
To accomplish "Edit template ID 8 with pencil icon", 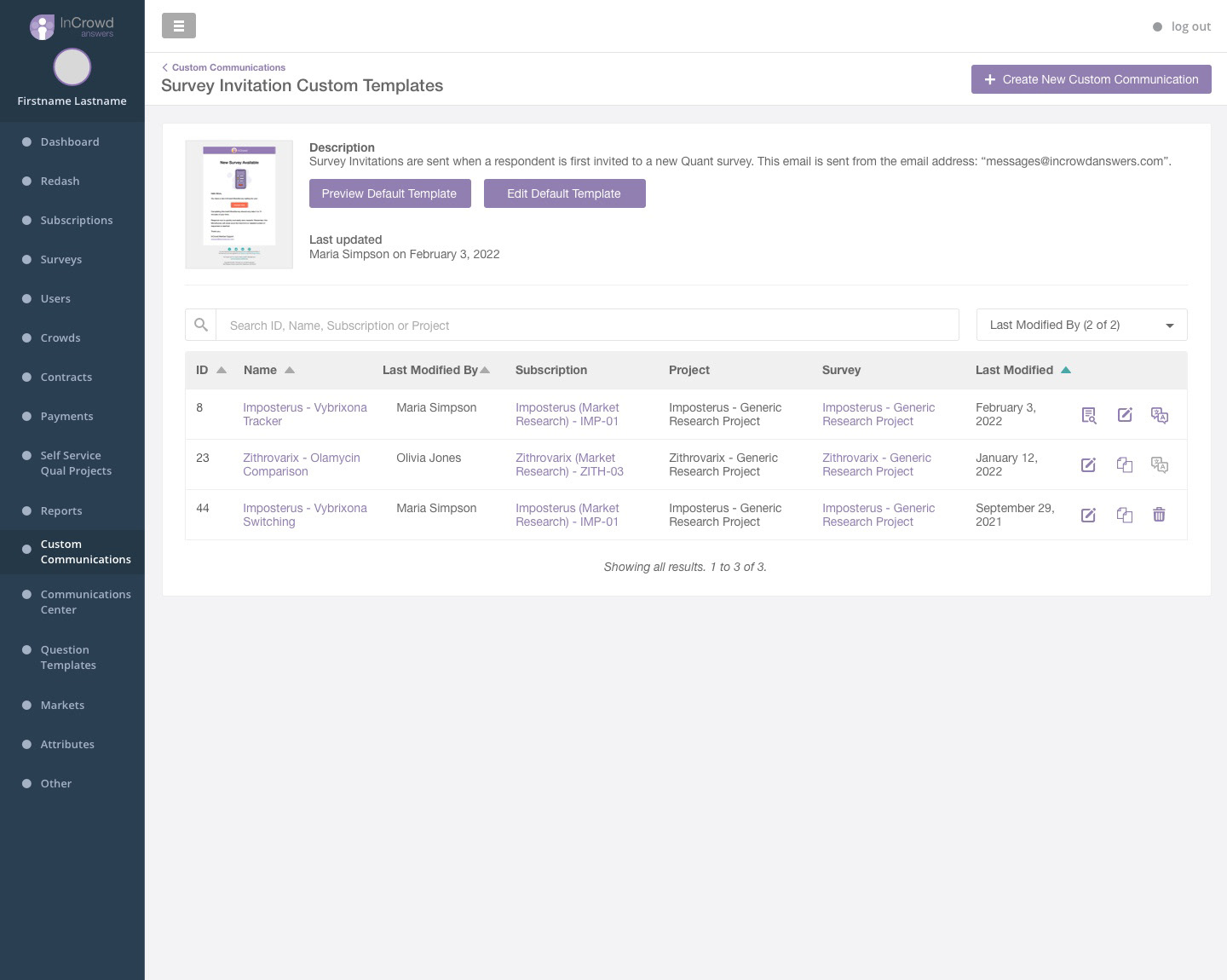I will pos(1125,415).
